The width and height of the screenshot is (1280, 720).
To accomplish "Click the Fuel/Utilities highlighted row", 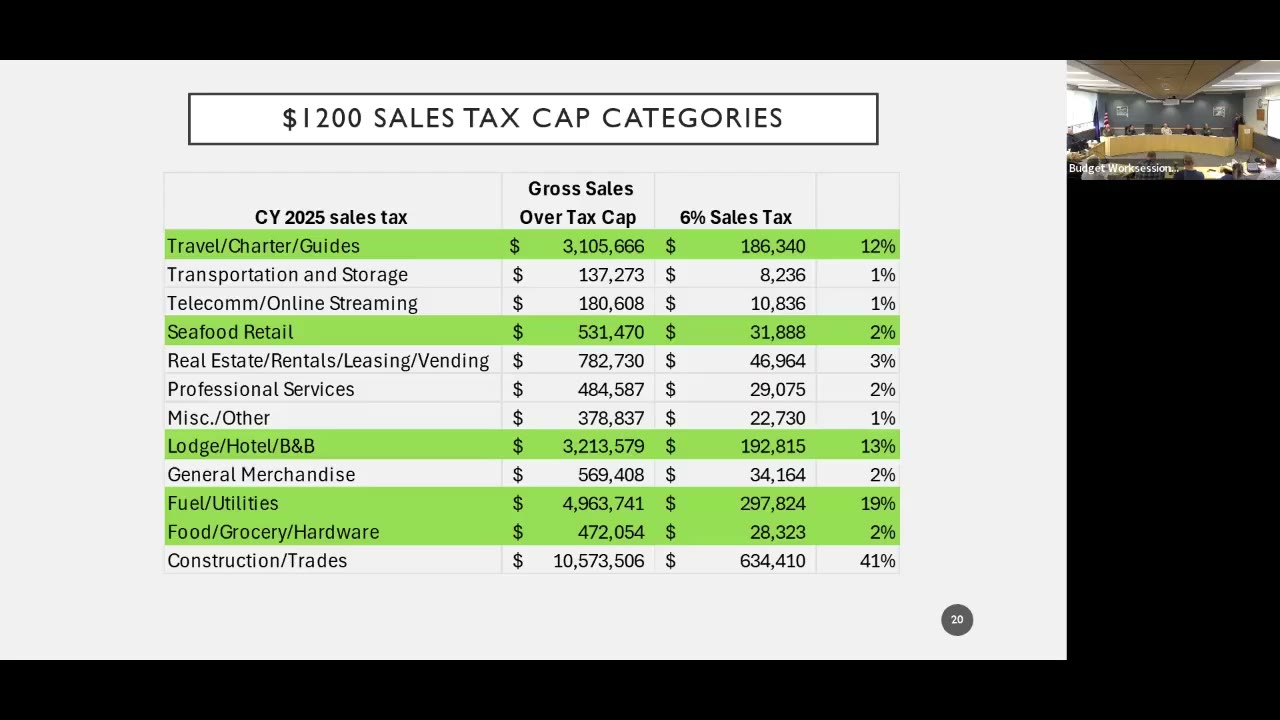I will [x=532, y=504].
